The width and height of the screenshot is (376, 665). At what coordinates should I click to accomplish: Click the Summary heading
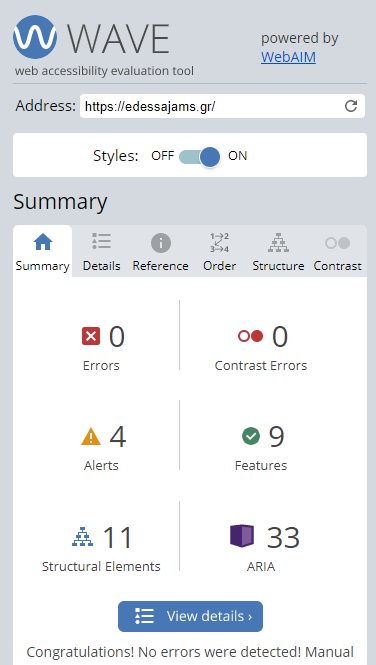[x=60, y=202]
